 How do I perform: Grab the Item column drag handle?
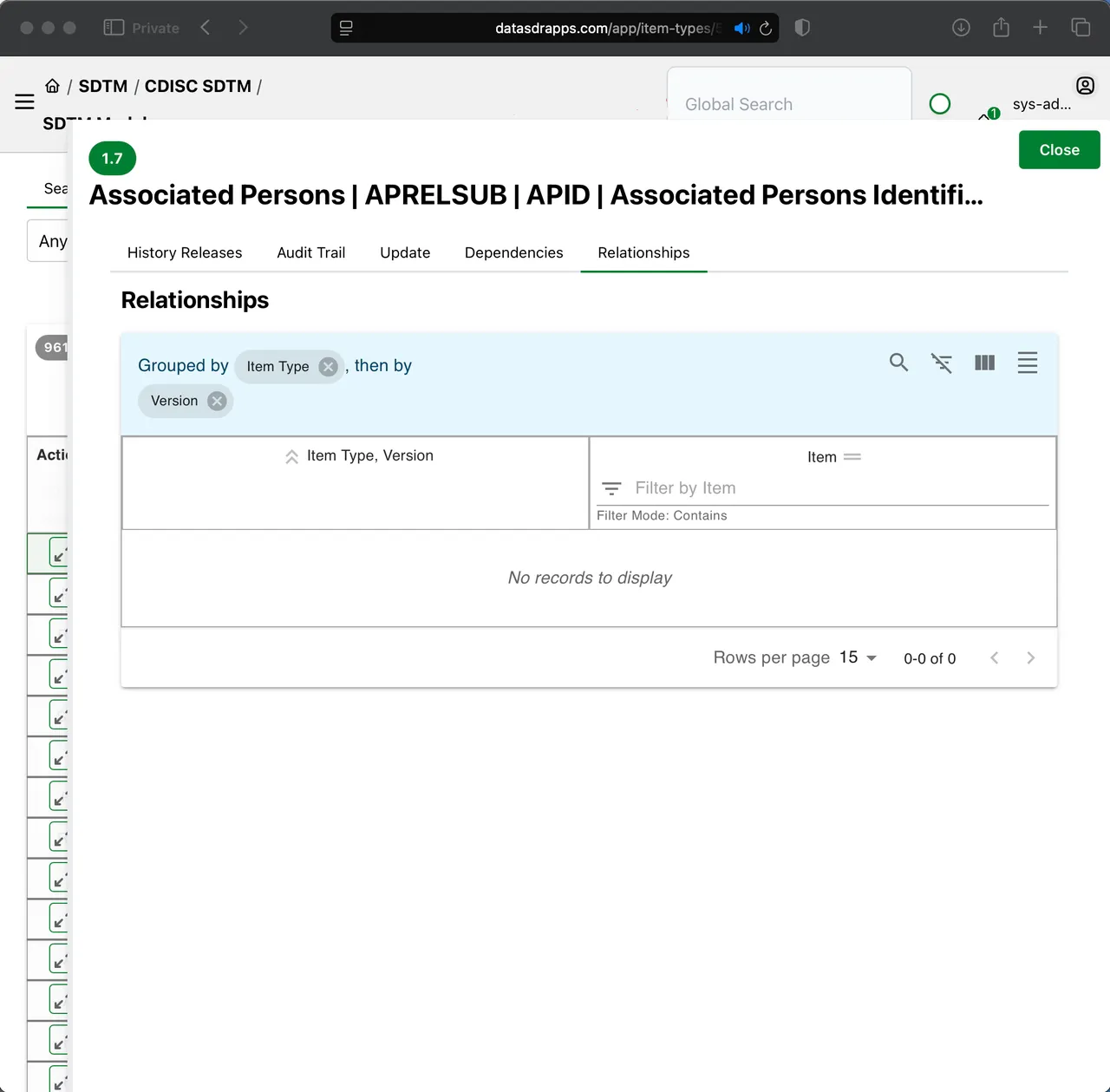[x=852, y=457]
